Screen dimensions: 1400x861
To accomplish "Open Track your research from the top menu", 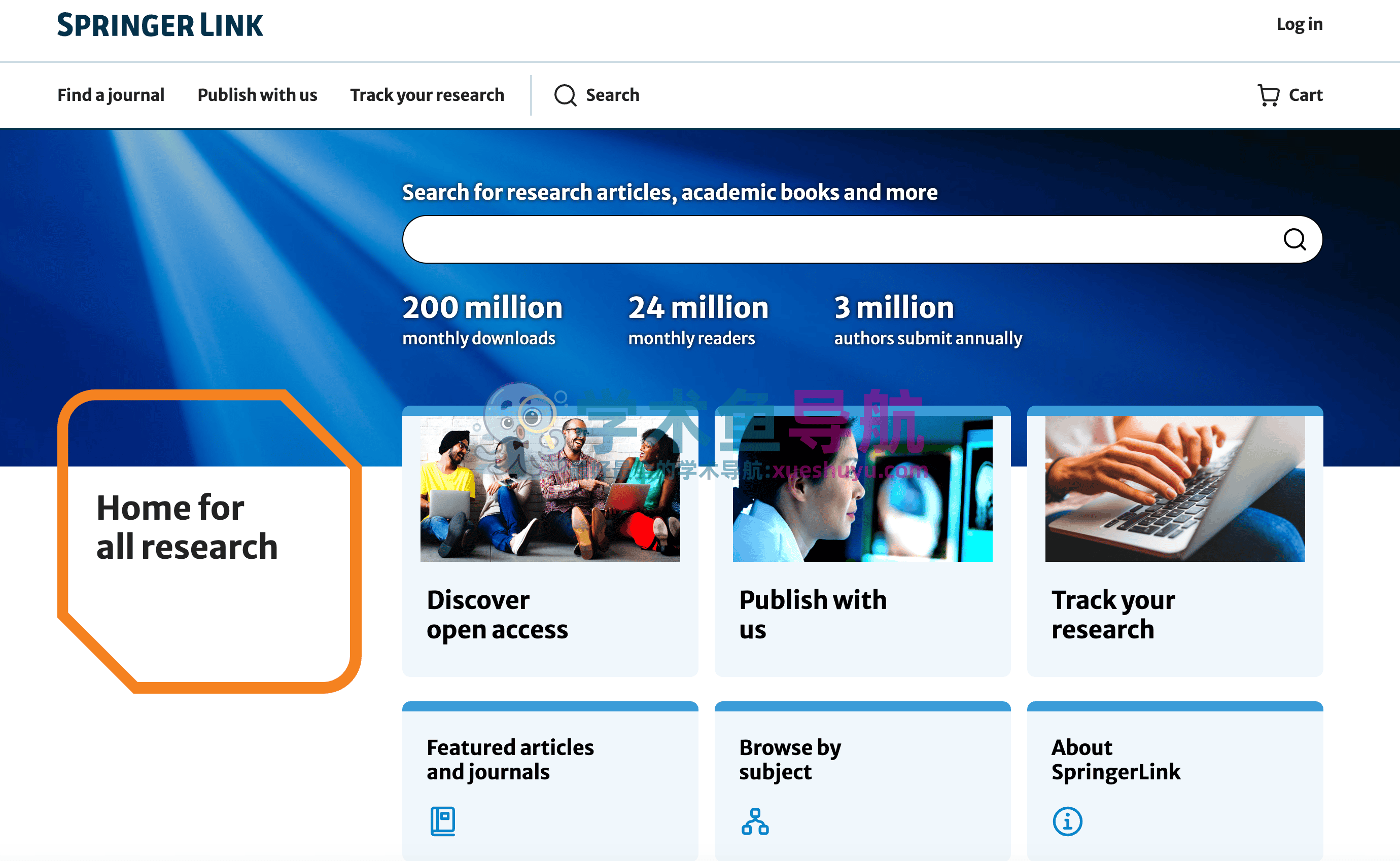I will [427, 95].
